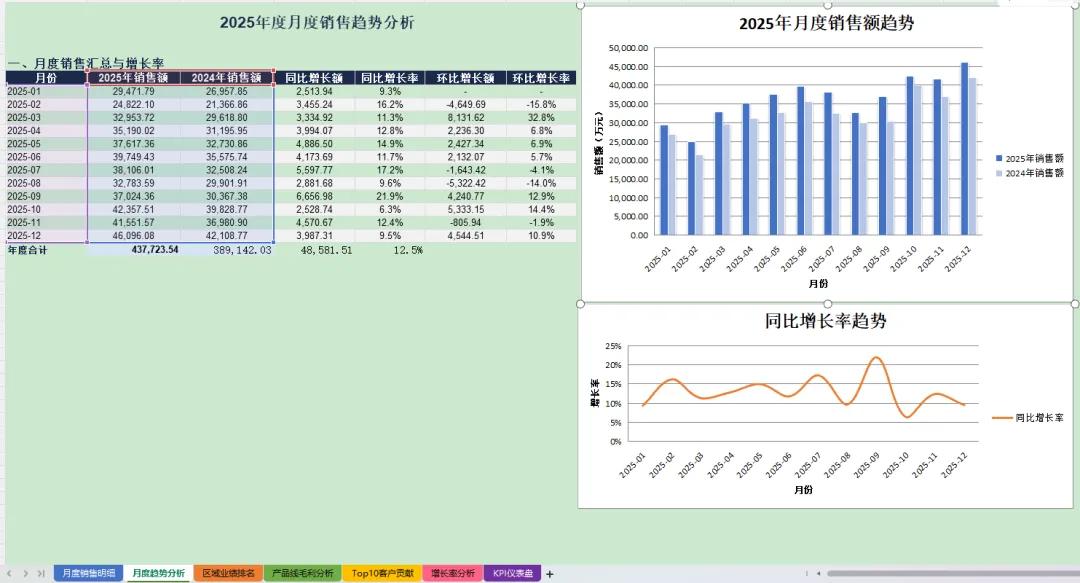Click the next sheet navigation arrow
This screenshot has height=583, width=1080.
click(25, 573)
